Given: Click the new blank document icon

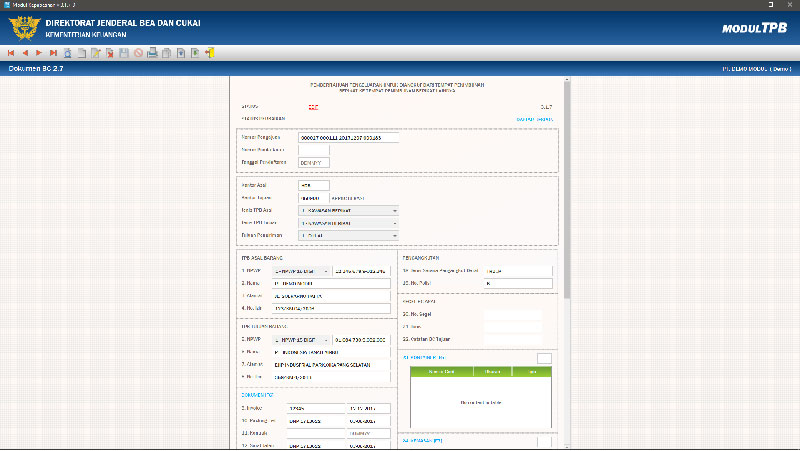Looking at the screenshot, I should (81, 53).
